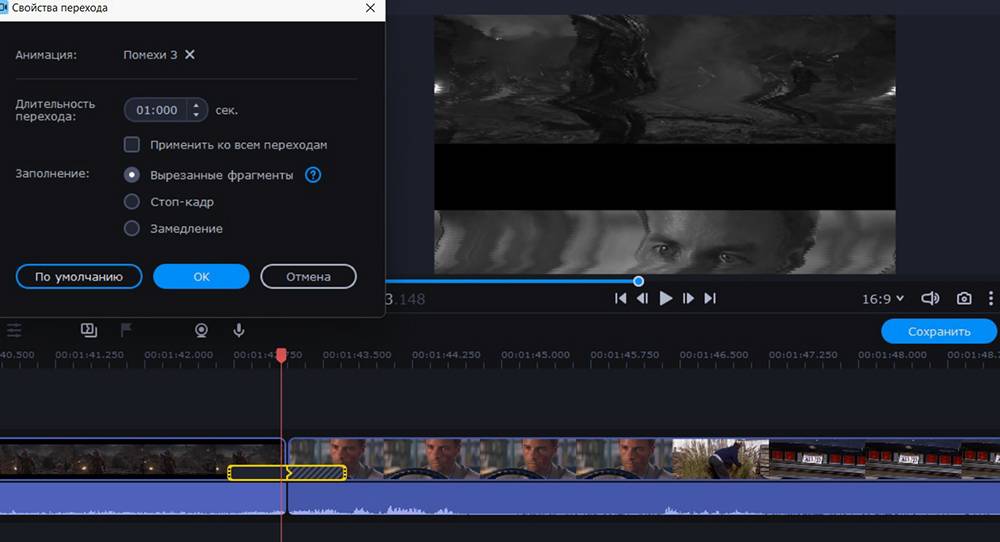Screen dimensions: 1000x542
Task: Open help for Вырезанные фрагменты option
Action: coord(313,175)
